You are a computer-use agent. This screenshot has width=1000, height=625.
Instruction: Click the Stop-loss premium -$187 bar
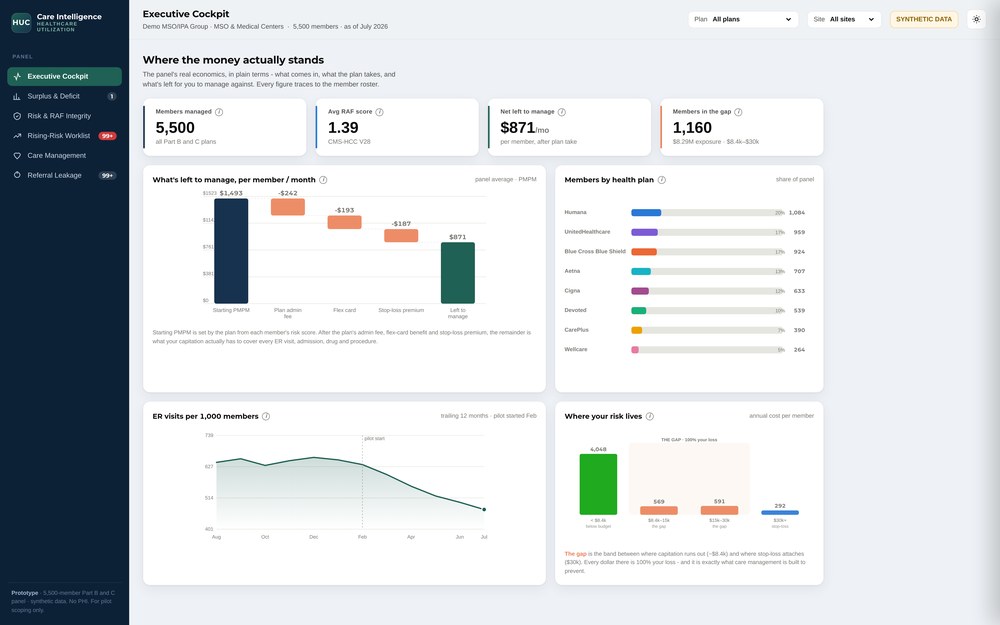tap(401, 235)
